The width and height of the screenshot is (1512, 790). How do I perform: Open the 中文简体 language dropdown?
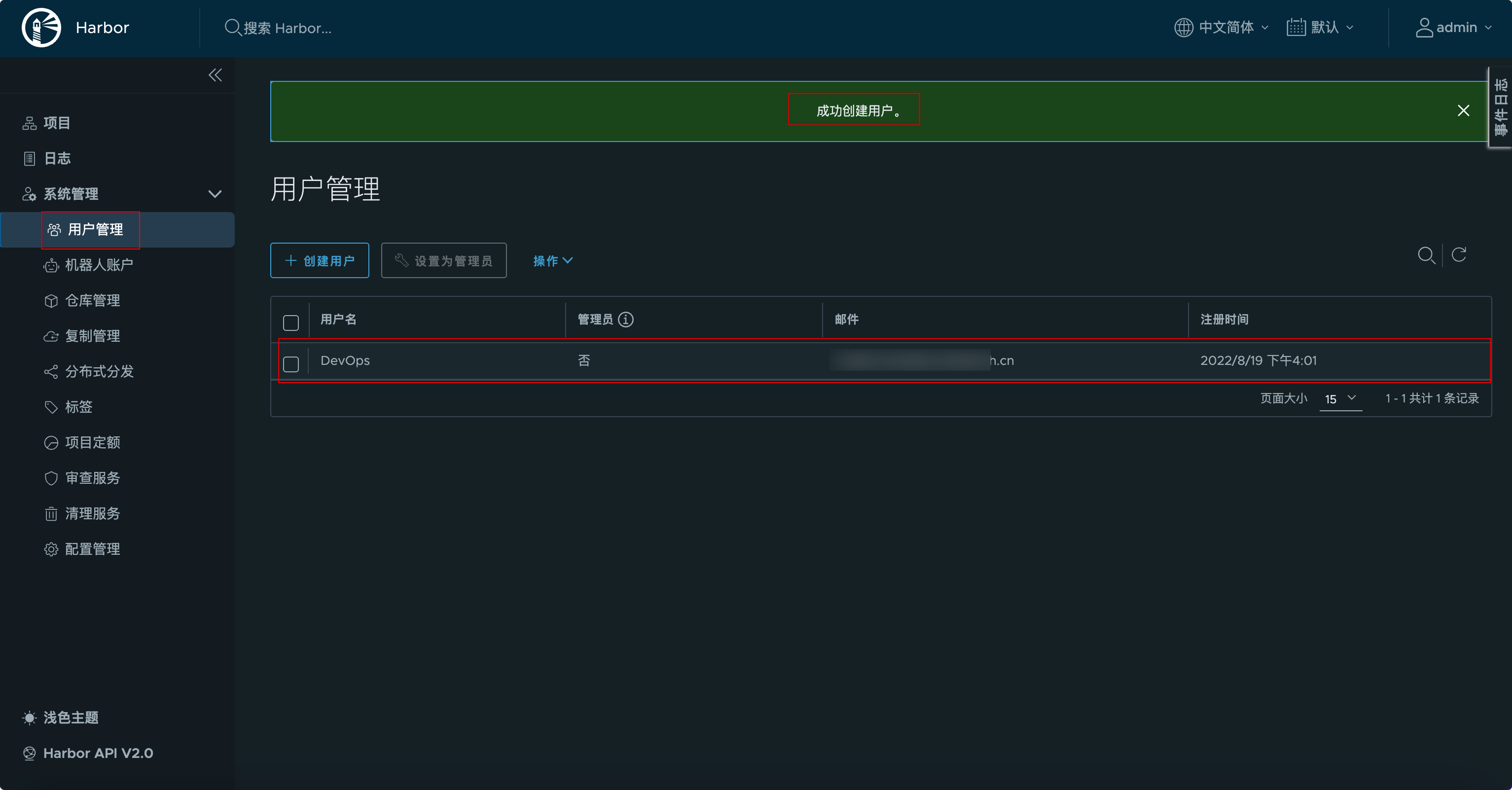[1222, 28]
